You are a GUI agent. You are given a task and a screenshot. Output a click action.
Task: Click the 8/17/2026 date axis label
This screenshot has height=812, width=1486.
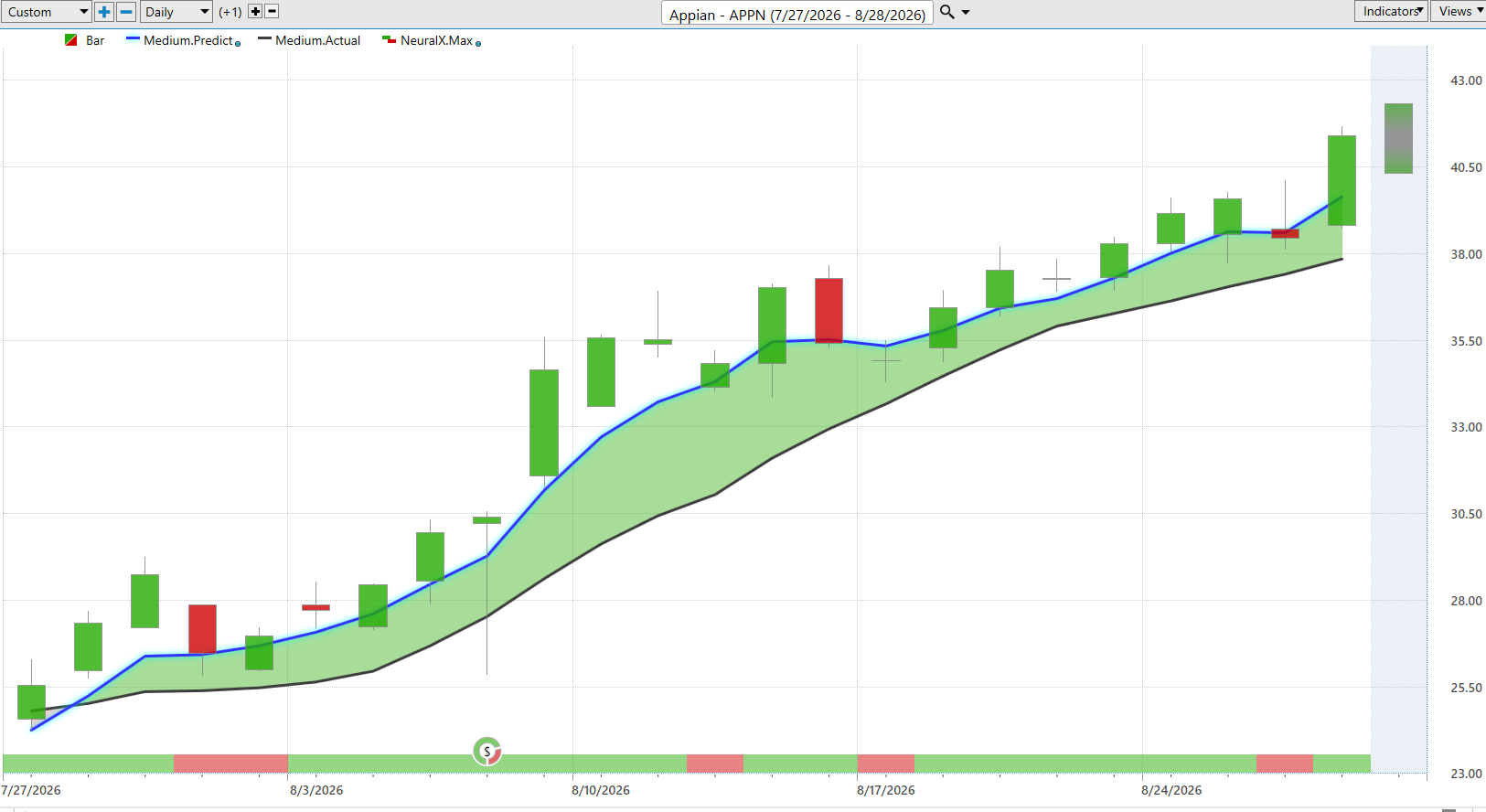pyautogui.click(x=885, y=790)
